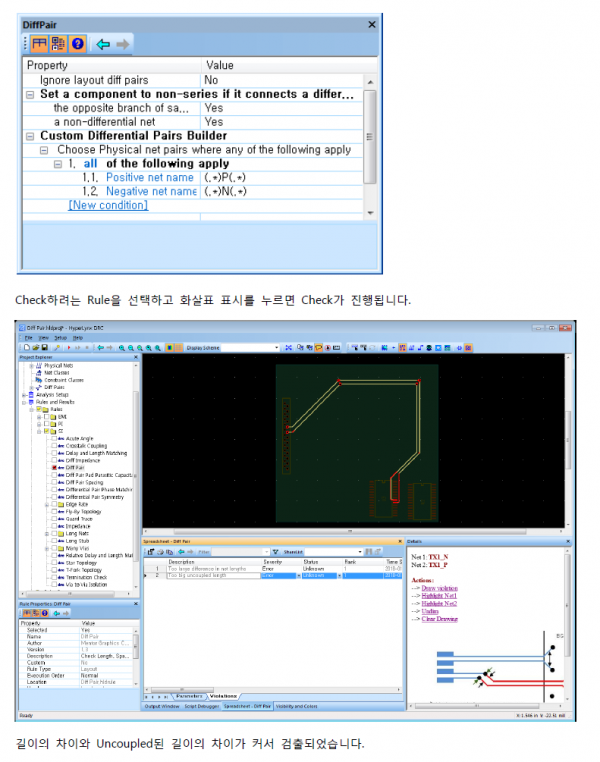Enable the Acute Angle rule checkbox

pos(53,438)
